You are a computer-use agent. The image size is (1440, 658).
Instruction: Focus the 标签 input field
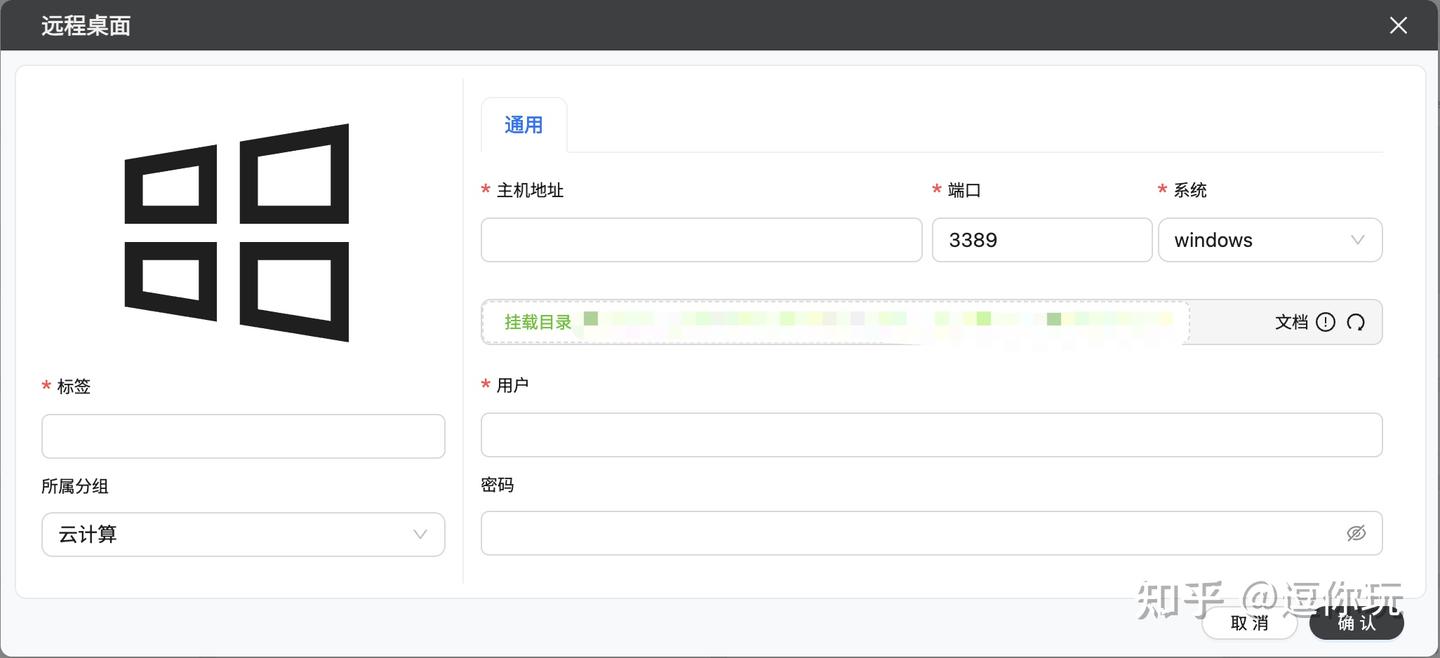tap(243, 436)
